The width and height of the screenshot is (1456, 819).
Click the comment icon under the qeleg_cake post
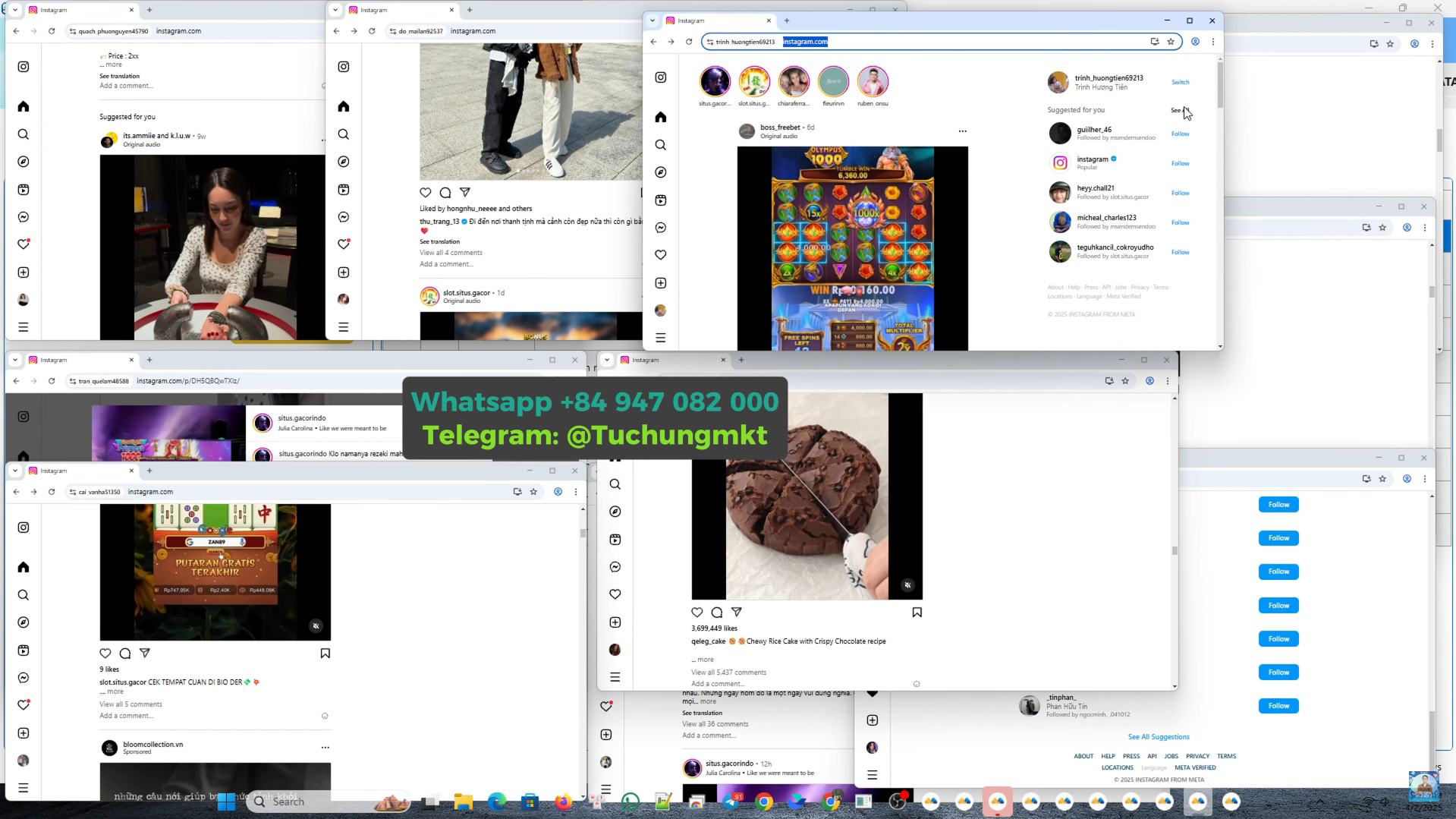click(x=717, y=613)
